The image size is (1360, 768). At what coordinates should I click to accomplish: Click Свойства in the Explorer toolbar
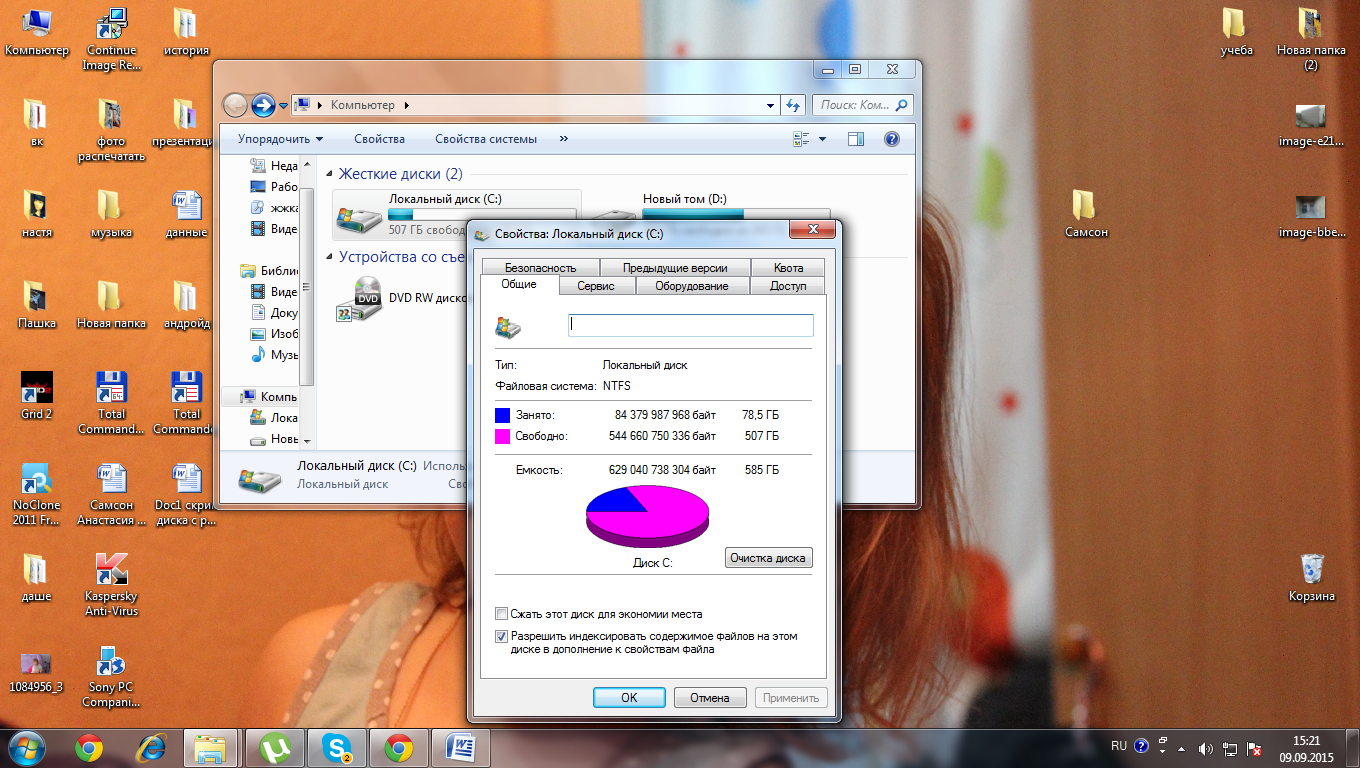click(x=379, y=139)
